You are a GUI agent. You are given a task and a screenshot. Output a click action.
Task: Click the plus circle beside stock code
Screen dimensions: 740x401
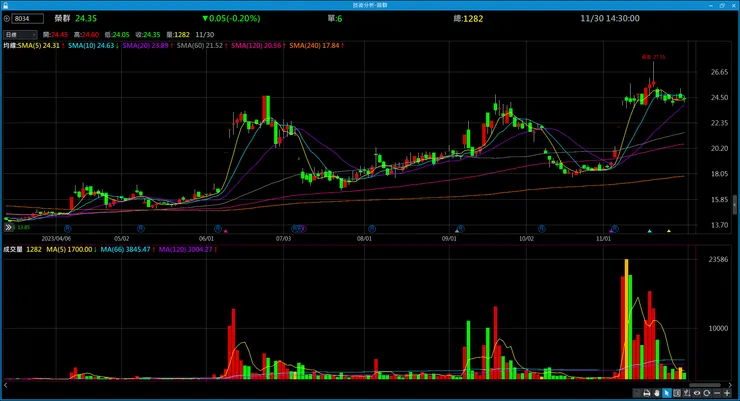7,19
